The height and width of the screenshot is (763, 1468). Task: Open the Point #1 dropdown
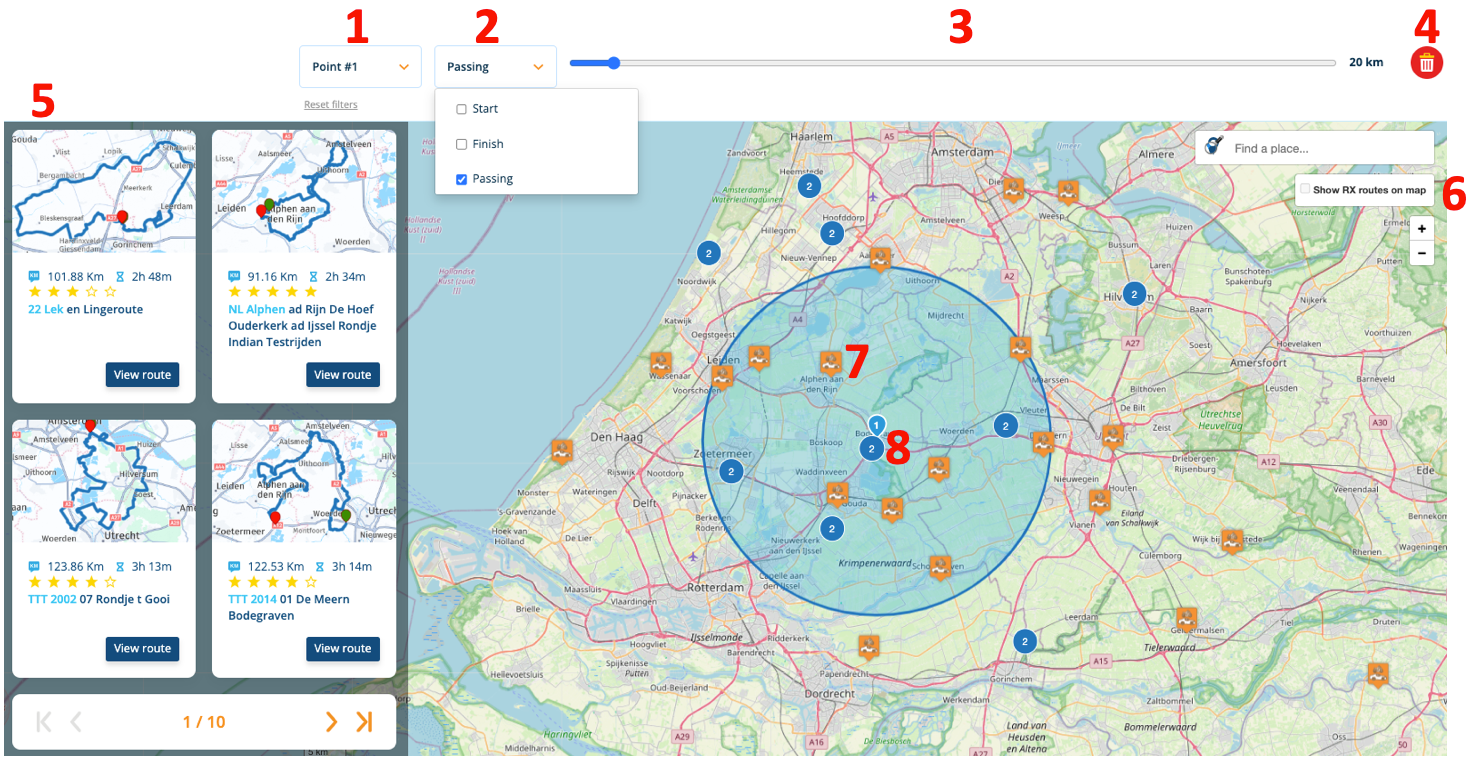click(x=360, y=67)
